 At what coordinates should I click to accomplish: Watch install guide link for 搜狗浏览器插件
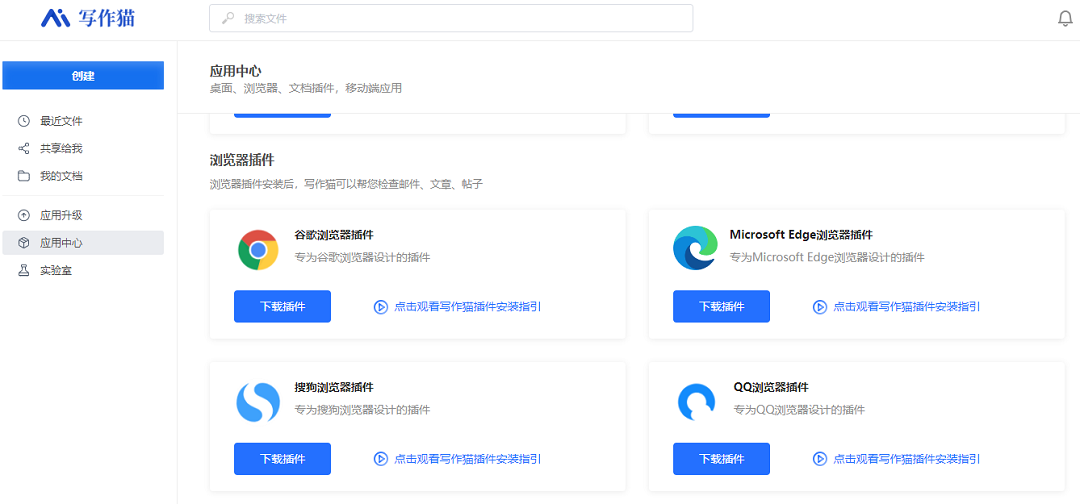coord(468,459)
